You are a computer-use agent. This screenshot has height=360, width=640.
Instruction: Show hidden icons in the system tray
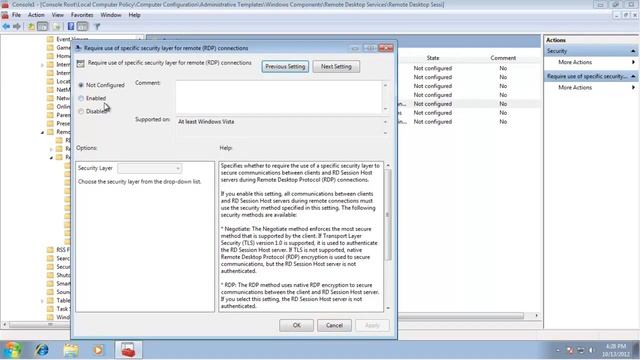click(558, 350)
